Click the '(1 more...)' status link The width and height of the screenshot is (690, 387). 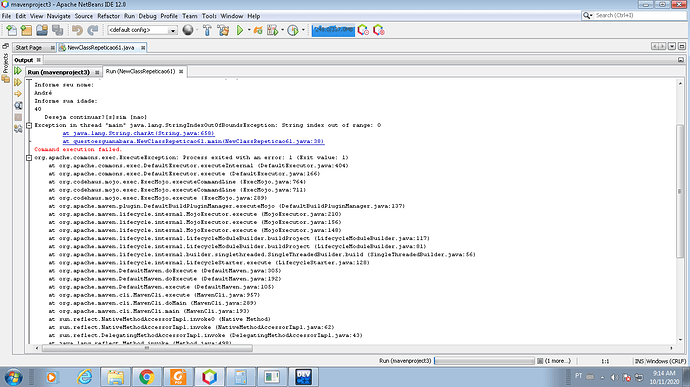click(x=558, y=361)
